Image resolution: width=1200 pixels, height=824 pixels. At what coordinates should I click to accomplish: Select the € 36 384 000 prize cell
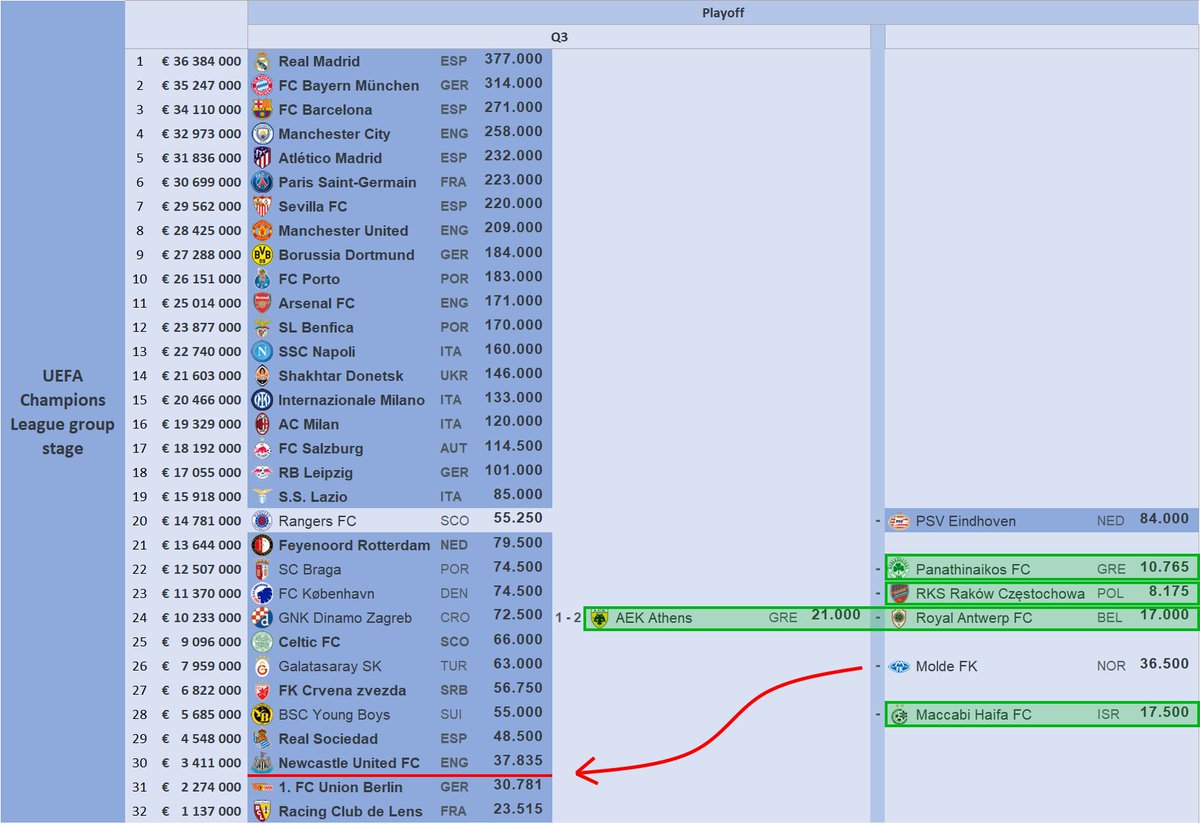pos(201,61)
